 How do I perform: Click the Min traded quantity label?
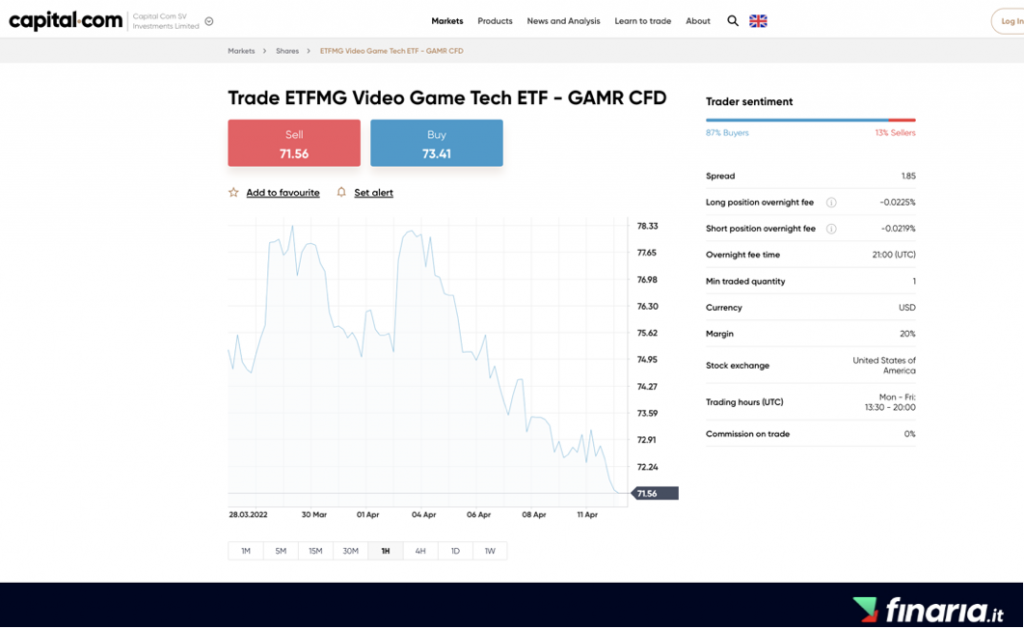[746, 282]
